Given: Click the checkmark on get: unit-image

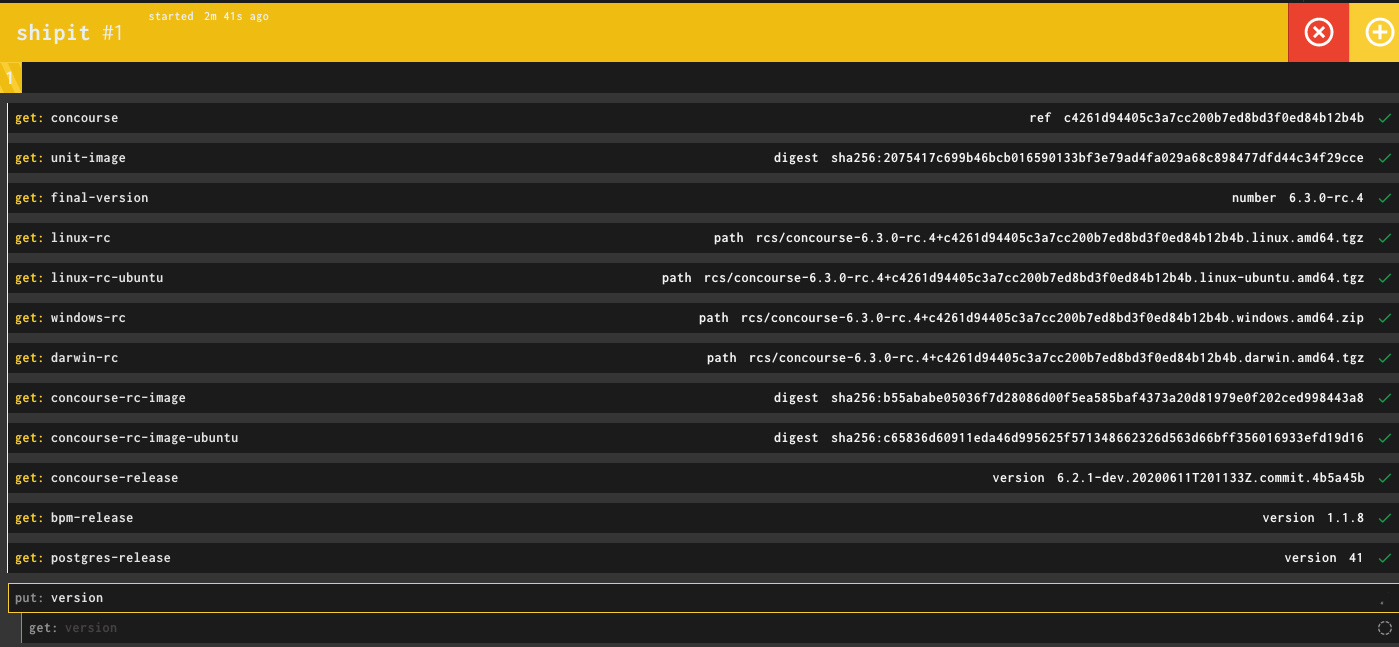Looking at the screenshot, I should pos(1385,157).
